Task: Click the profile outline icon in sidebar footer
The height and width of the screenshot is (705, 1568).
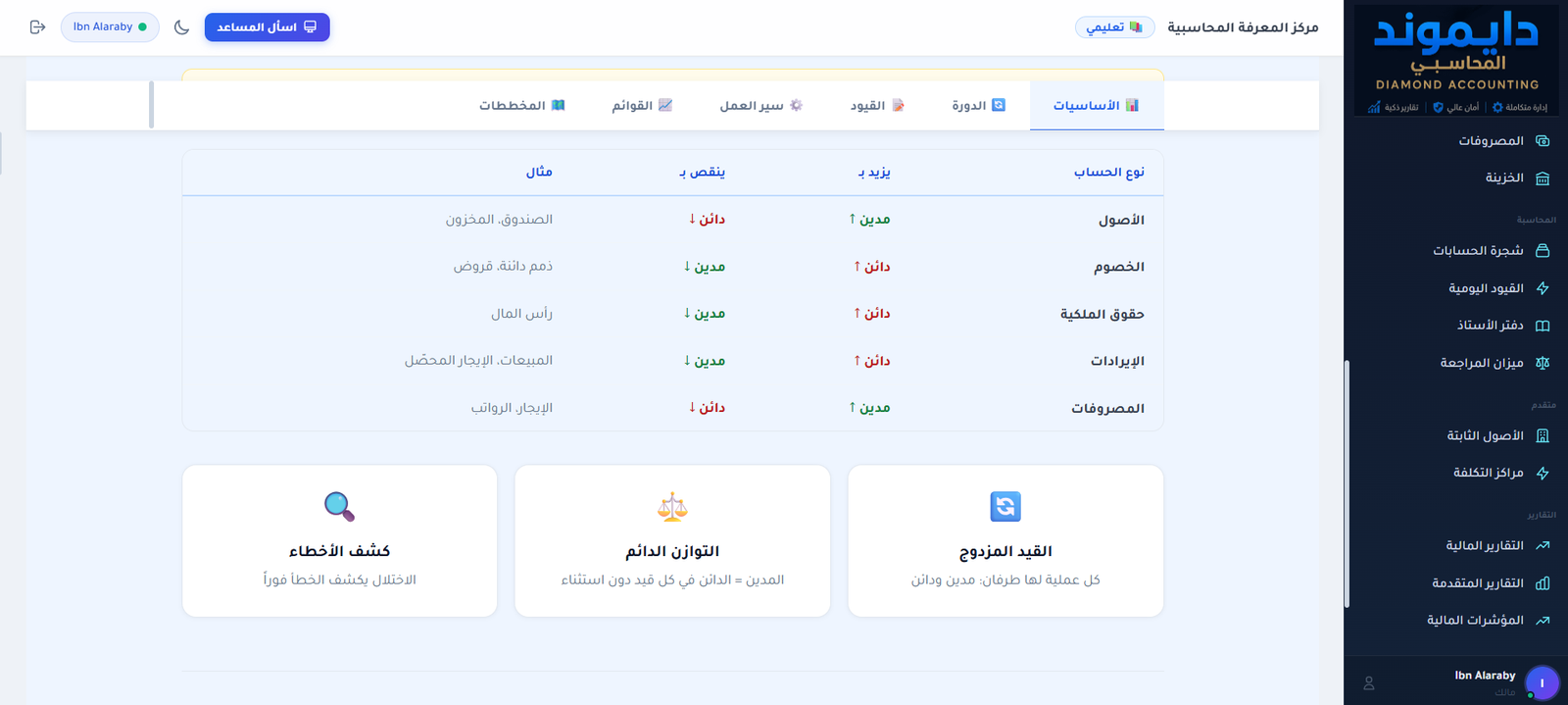Action: point(1369,683)
